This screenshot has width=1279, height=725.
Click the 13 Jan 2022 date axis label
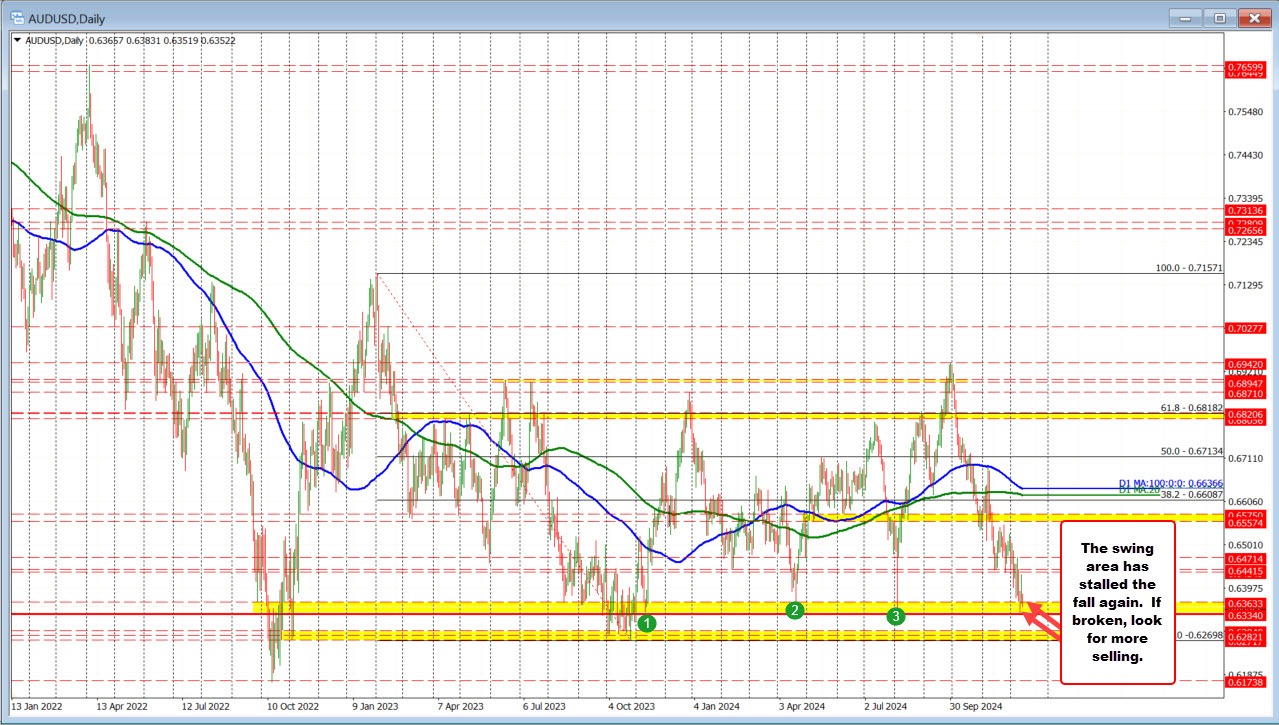[x=38, y=706]
